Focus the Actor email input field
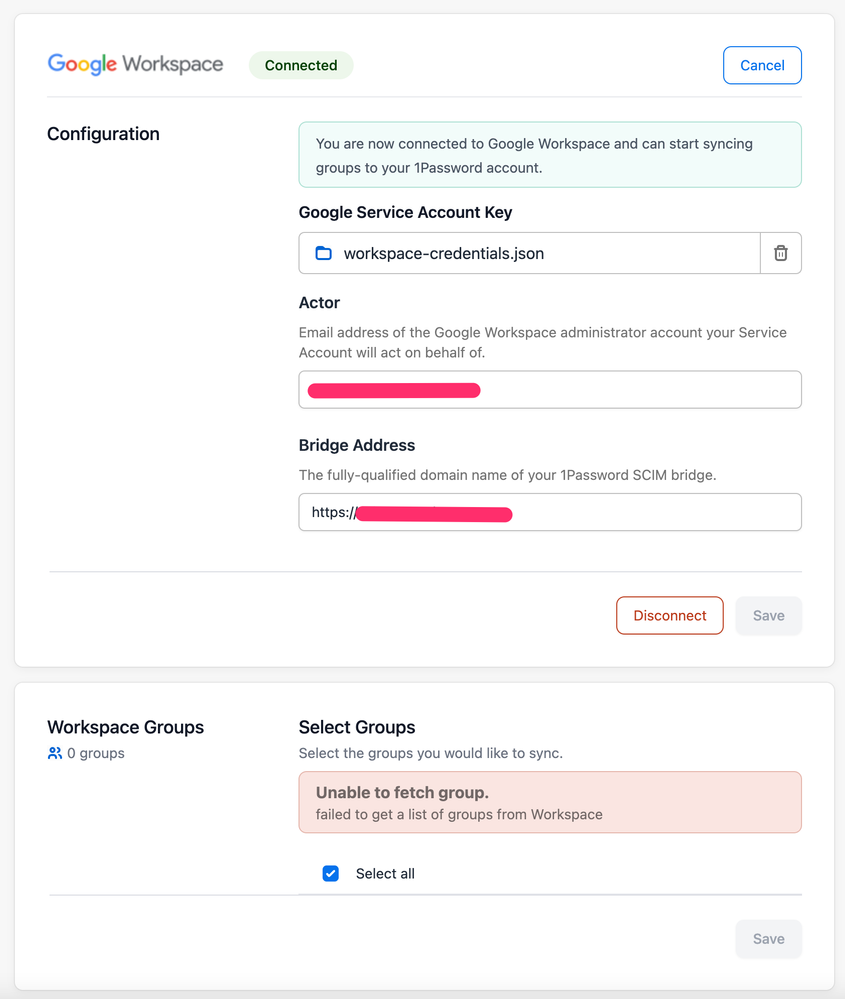This screenshot has height=999, width=845. point(640,390)
